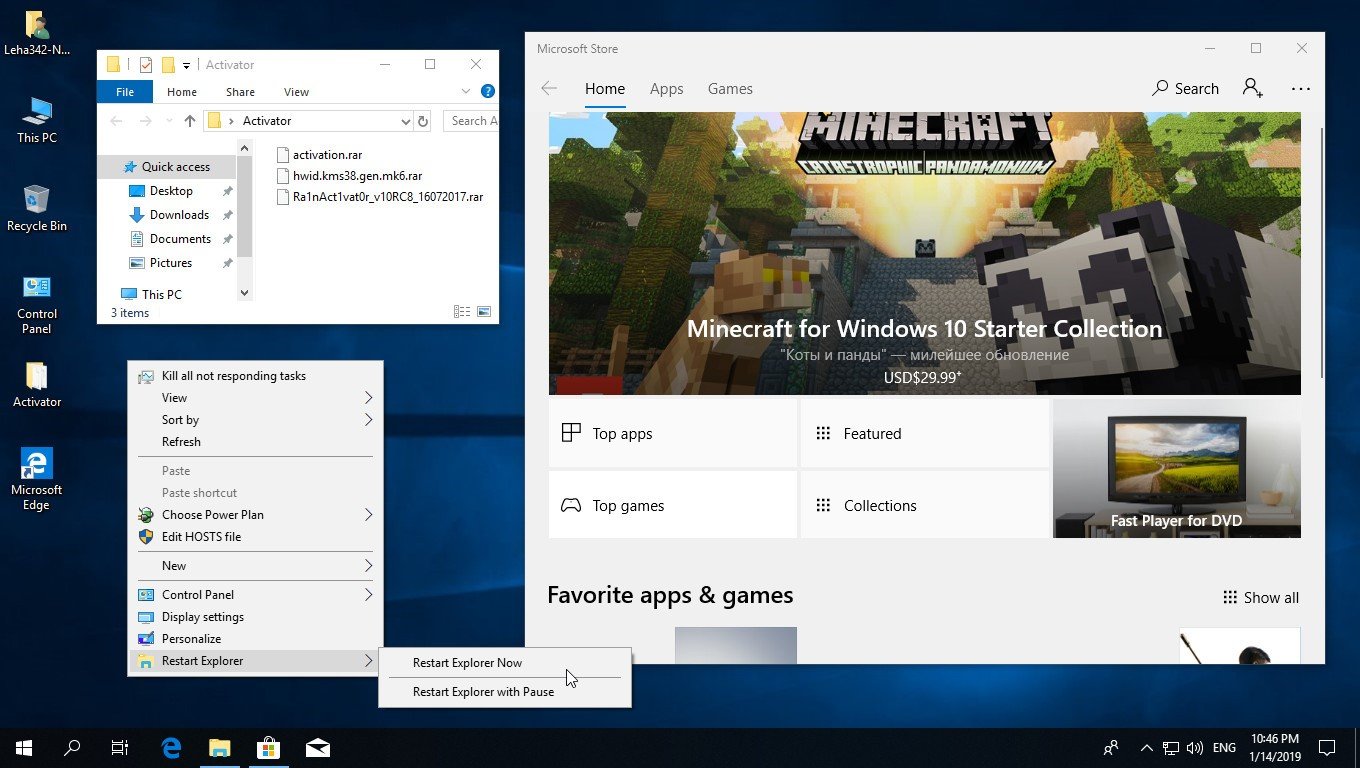1360x768 pixels.
Task: Open ENG input language indicator
Action: click(1224, 747)
